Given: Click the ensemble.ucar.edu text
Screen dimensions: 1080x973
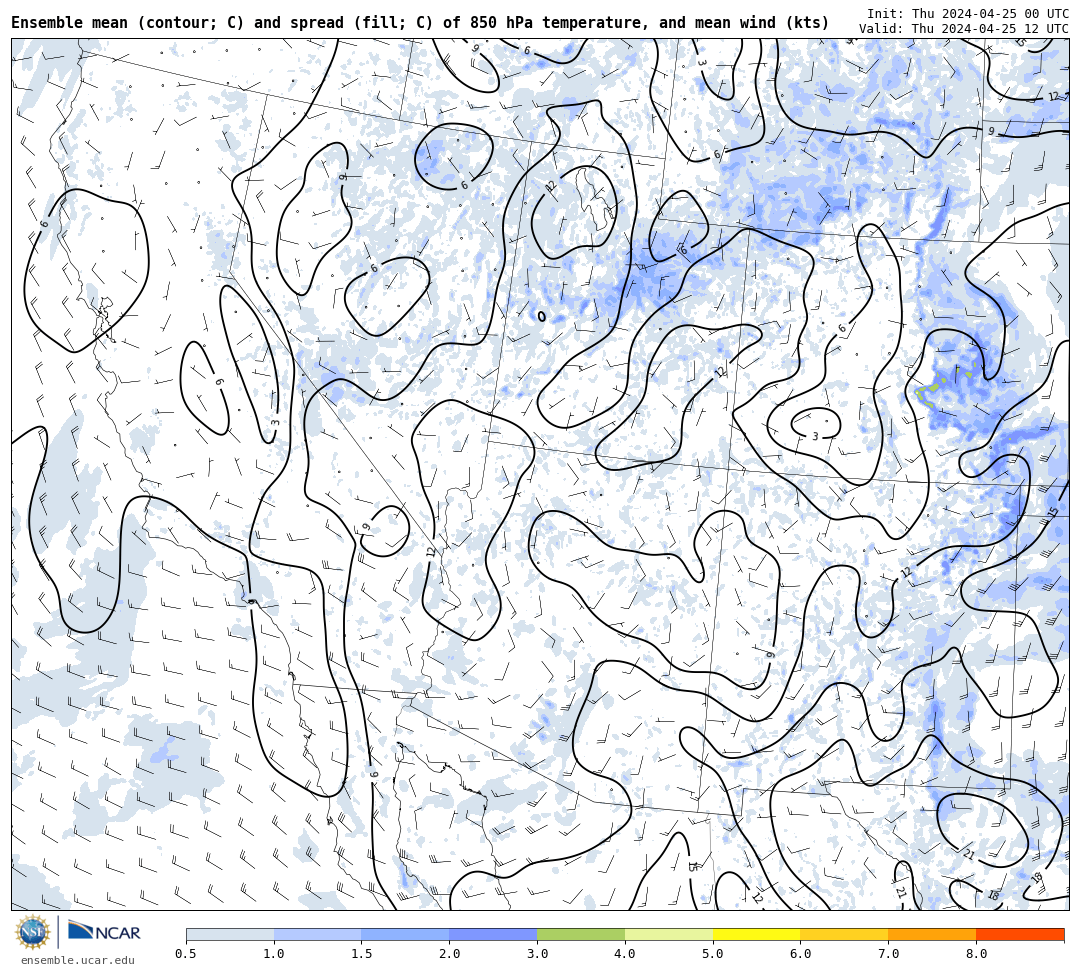Looking at the screenshot, I should 77,960.
